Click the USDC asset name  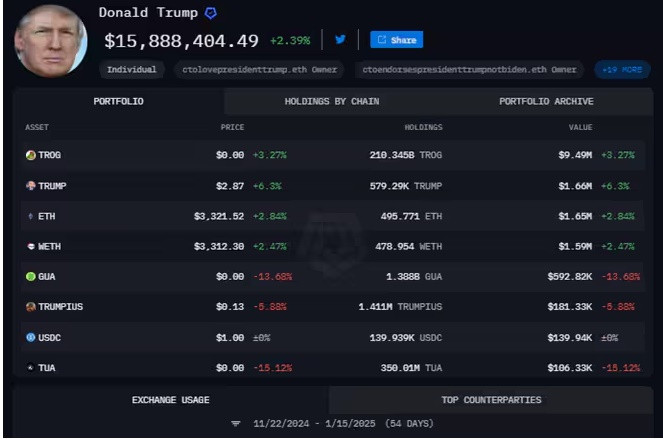point(49,337)
